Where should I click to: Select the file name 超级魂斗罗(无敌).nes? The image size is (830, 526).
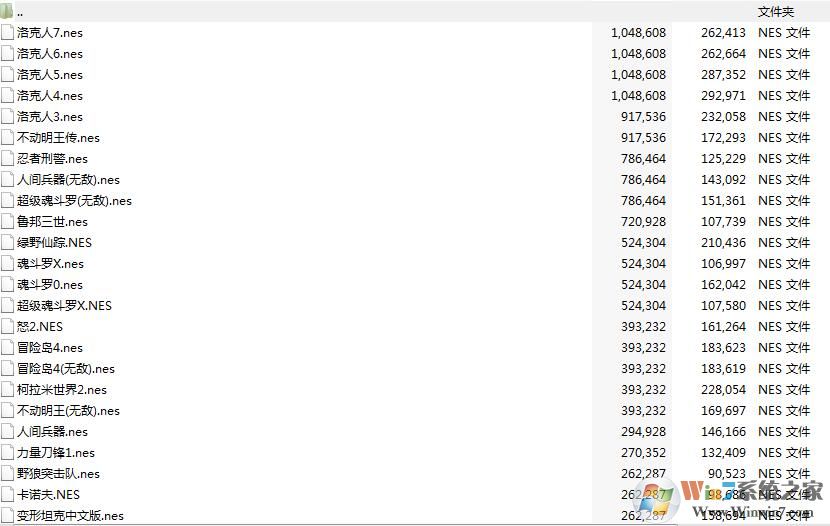(x=74, y=201)
